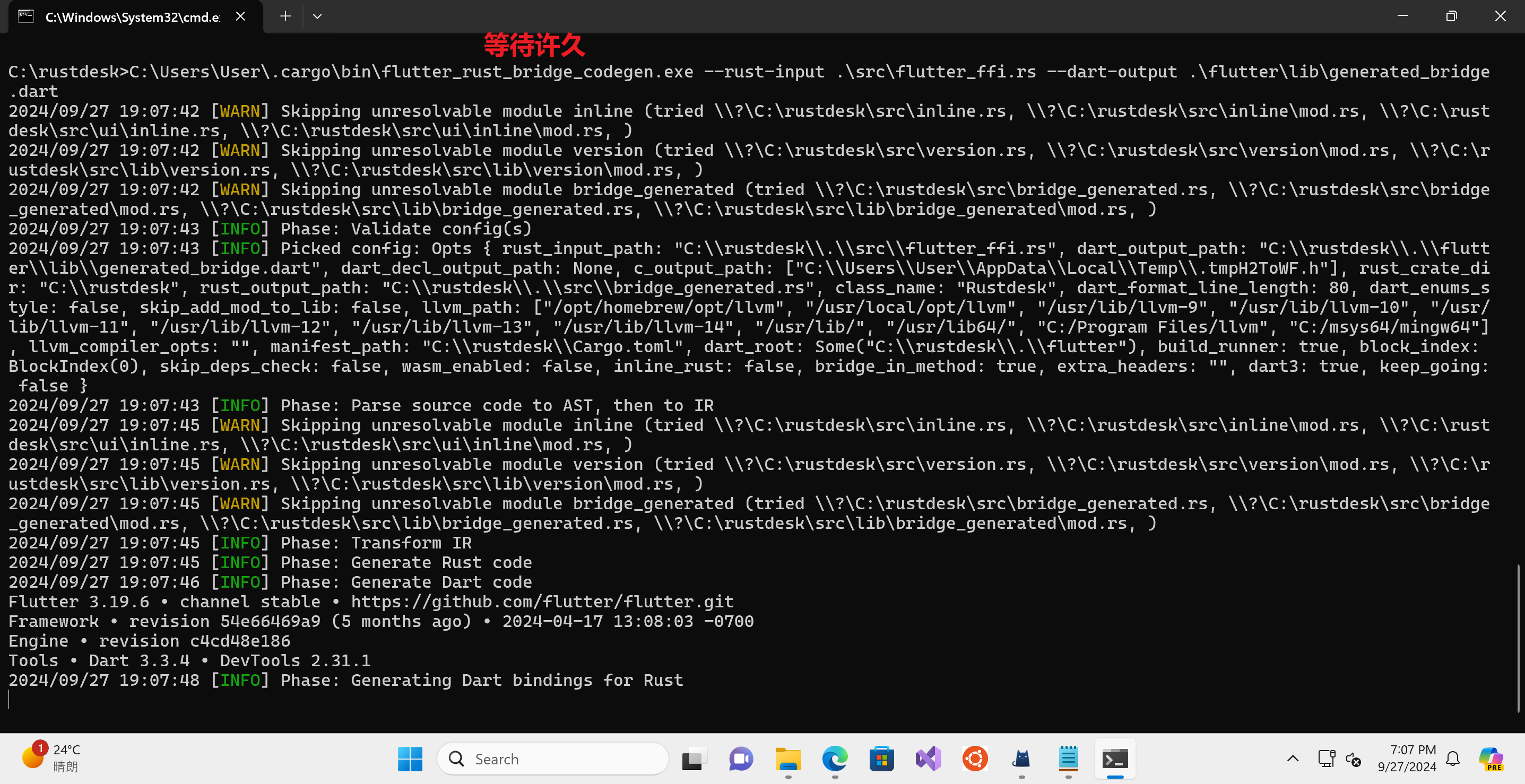Toggle the notification center via the bell

[1452, 759]
